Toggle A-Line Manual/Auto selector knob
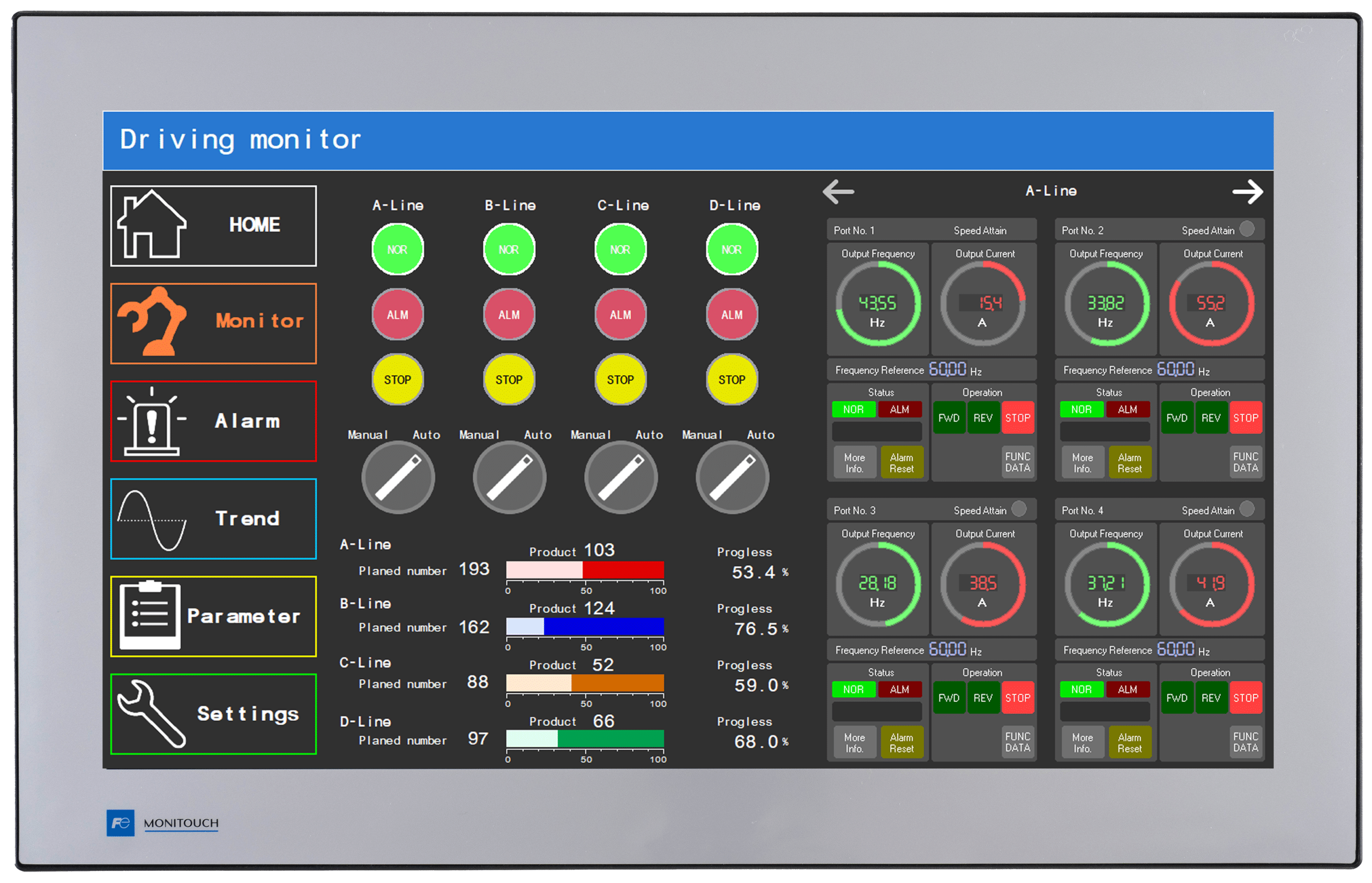Viewport: 1372px width, 883px height. 398,477
